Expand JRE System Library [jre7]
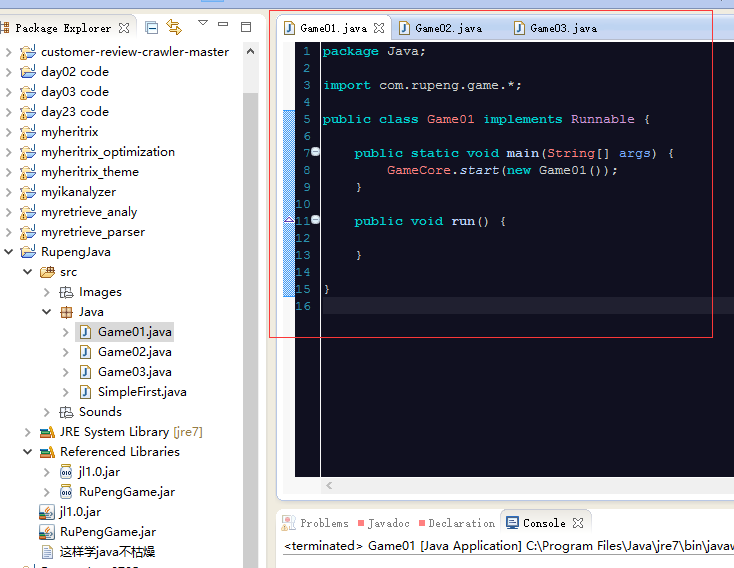 (27, 432)
